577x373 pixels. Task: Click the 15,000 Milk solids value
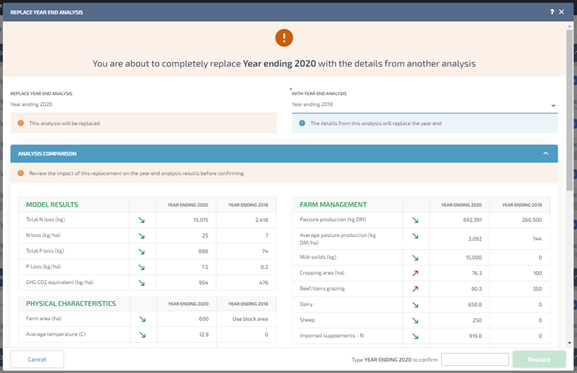474,257
